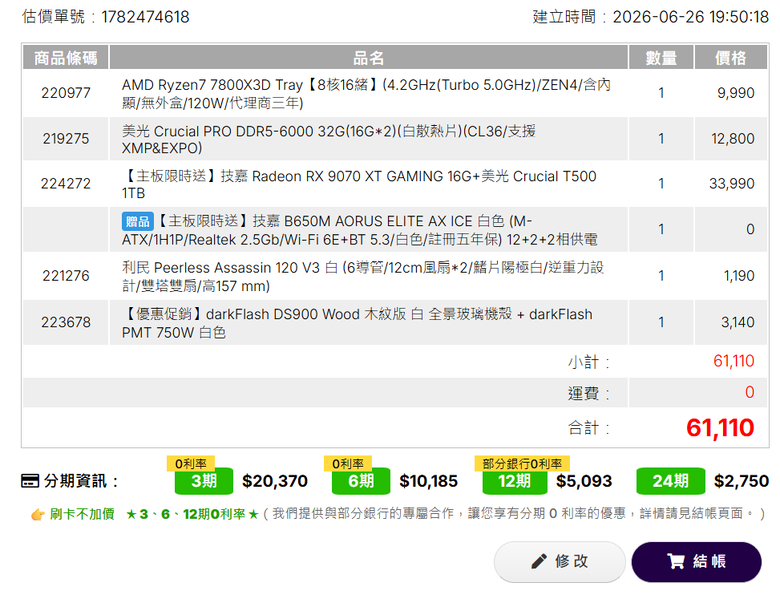Click the darkFlash DS900 Wood product name
The width and height of the screenshot is (780, 603).
coord(357,323)
